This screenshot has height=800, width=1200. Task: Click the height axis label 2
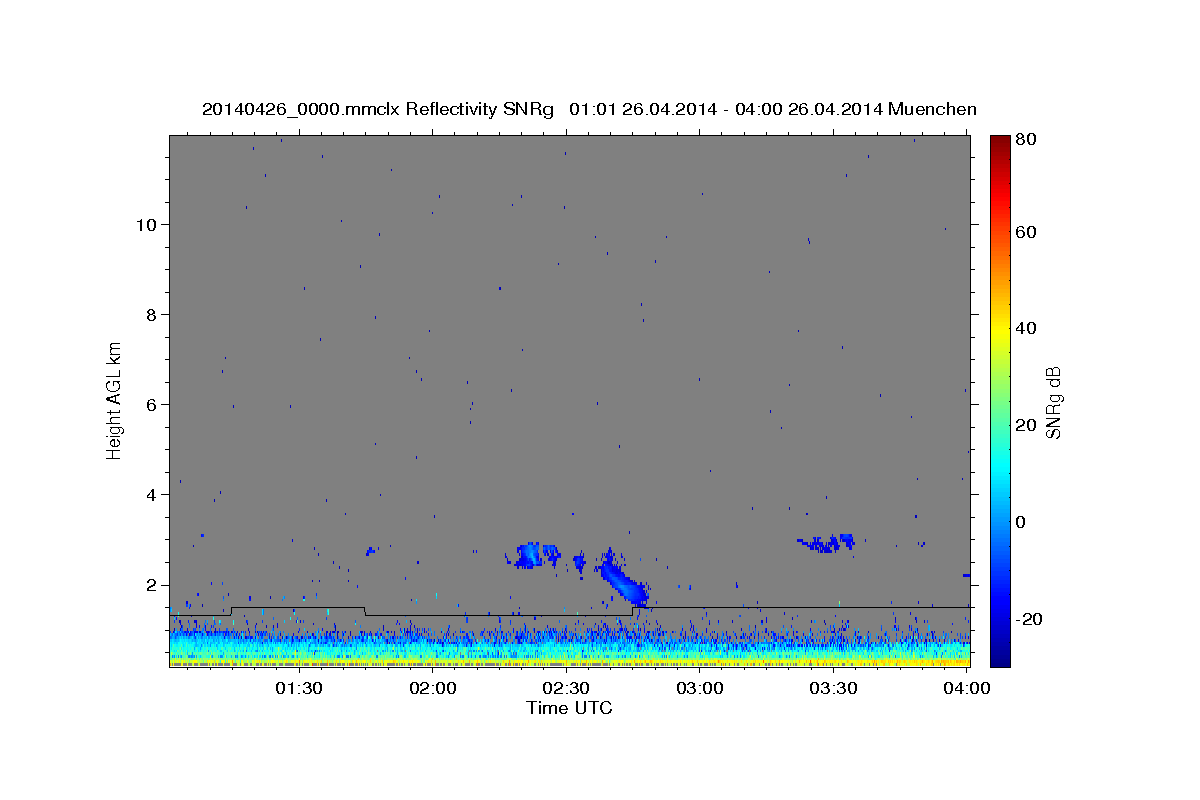click(x=151, y=585)
